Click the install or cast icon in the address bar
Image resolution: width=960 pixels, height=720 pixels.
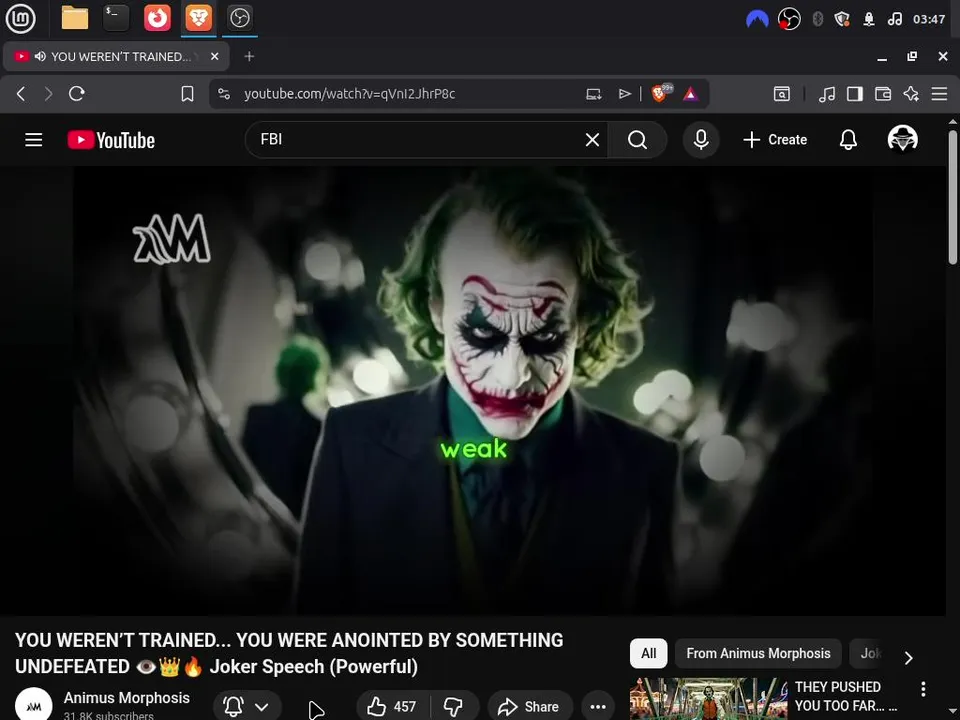[x=593, y=94]
